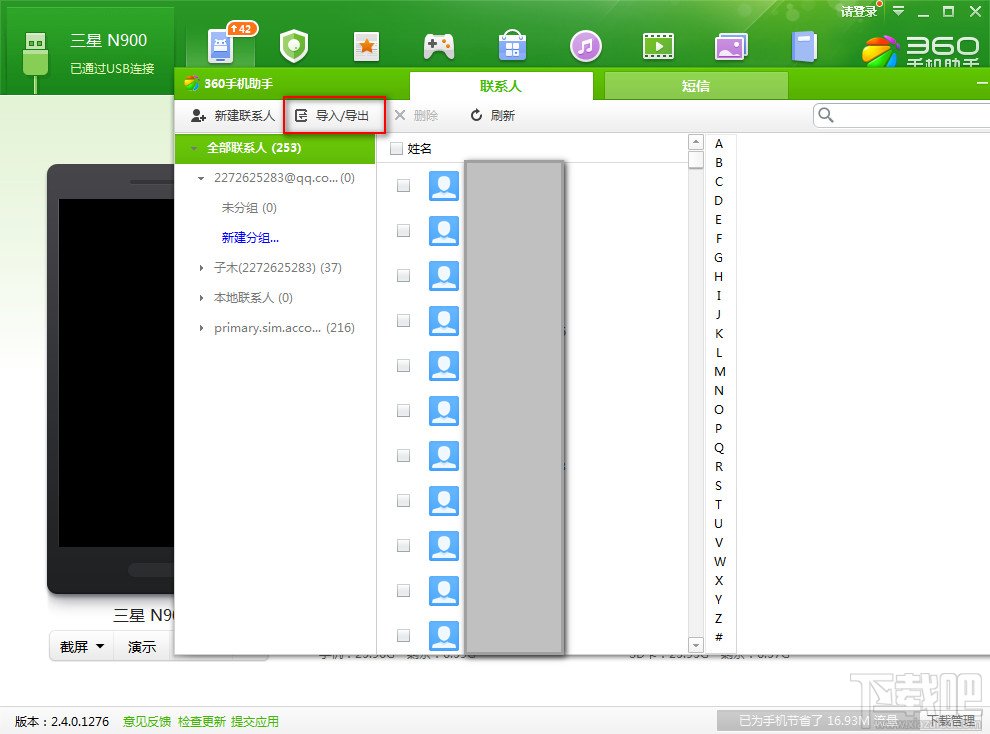The image size is (990, 734).
Task: Check the third contact row checkbox
Action: (x=403, y=275)
